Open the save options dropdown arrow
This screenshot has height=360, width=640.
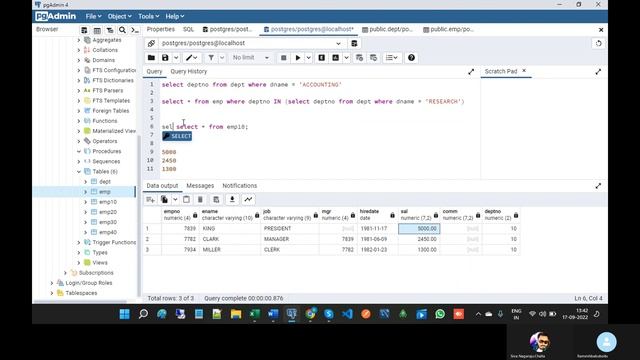pyautogui.click(x=176, y=58)
